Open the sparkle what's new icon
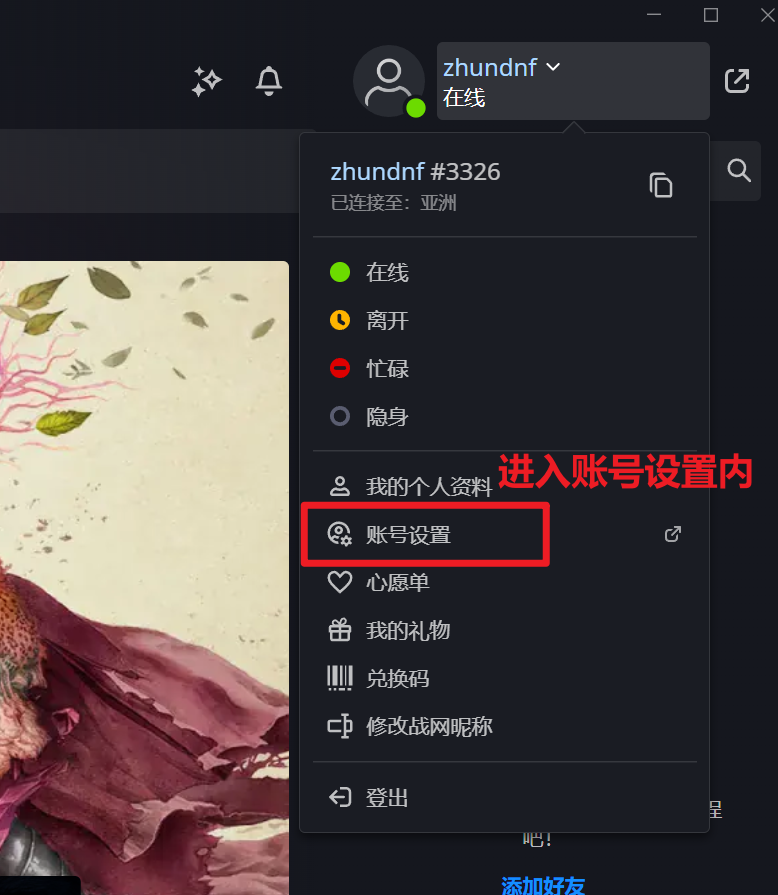Screen dimensions: 778x895 206,82
